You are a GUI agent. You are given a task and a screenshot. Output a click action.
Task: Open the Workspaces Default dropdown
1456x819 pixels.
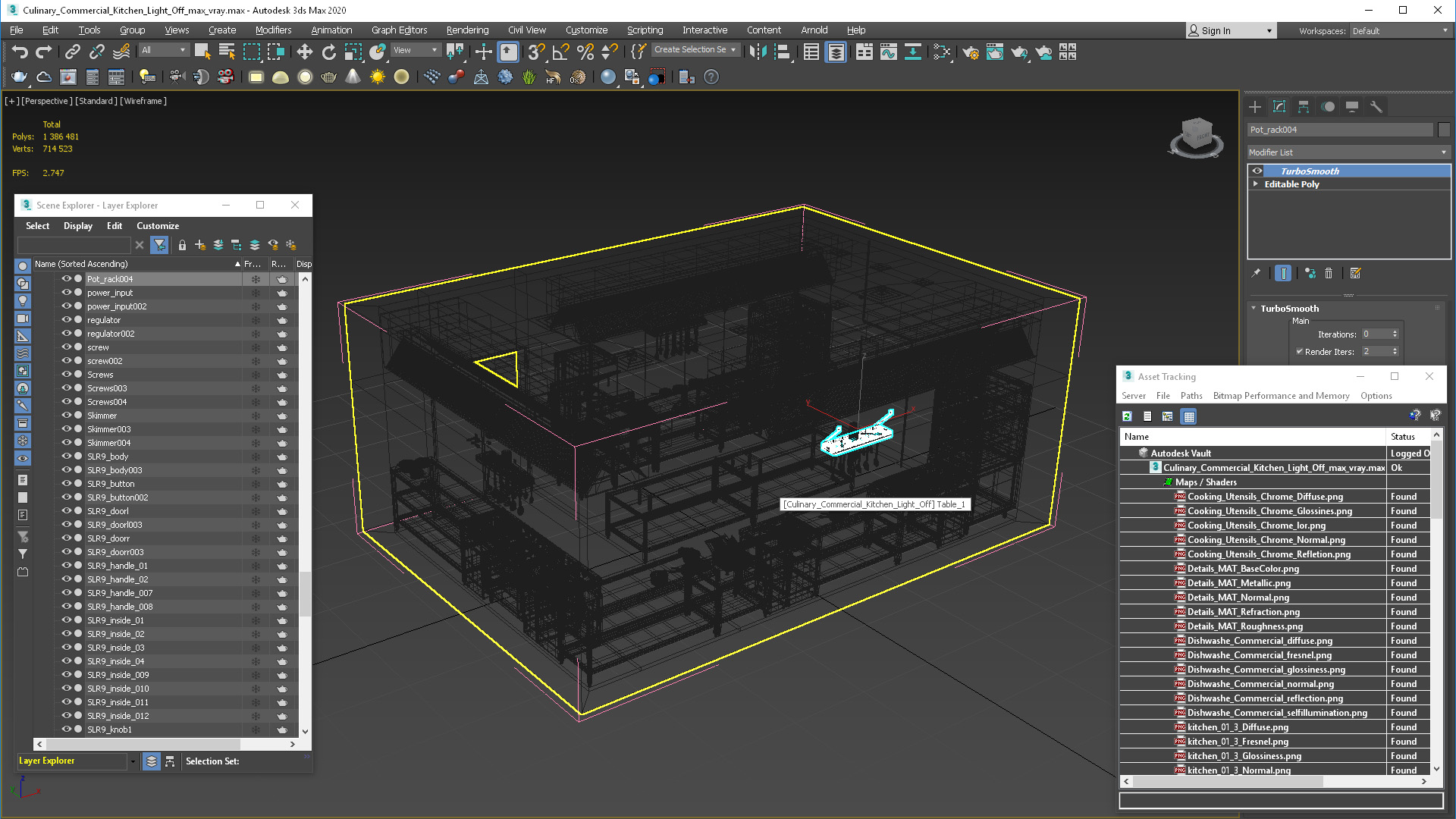coord(1400,31)
